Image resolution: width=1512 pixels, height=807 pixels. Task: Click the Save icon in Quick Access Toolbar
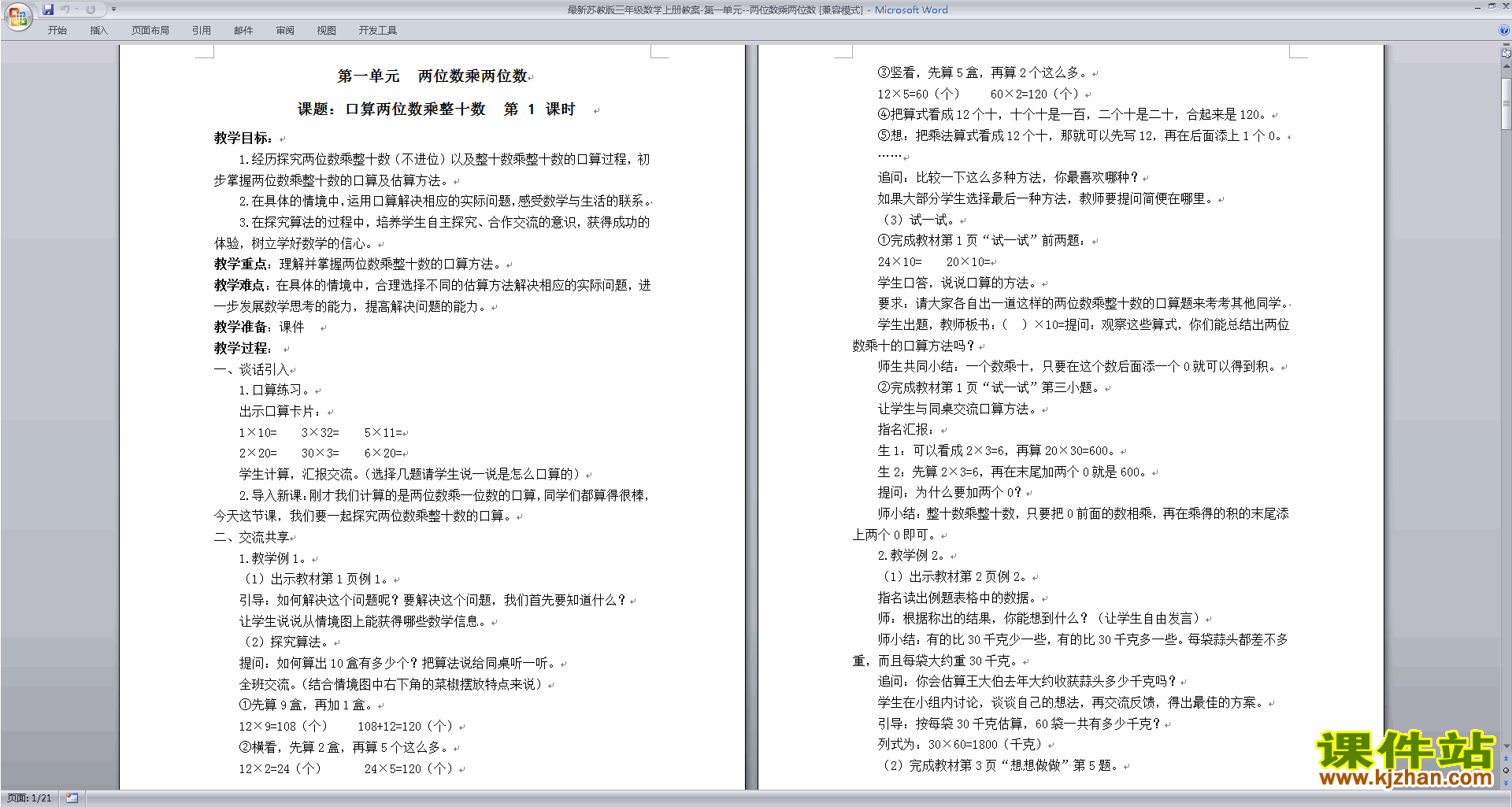click(48, 9)
